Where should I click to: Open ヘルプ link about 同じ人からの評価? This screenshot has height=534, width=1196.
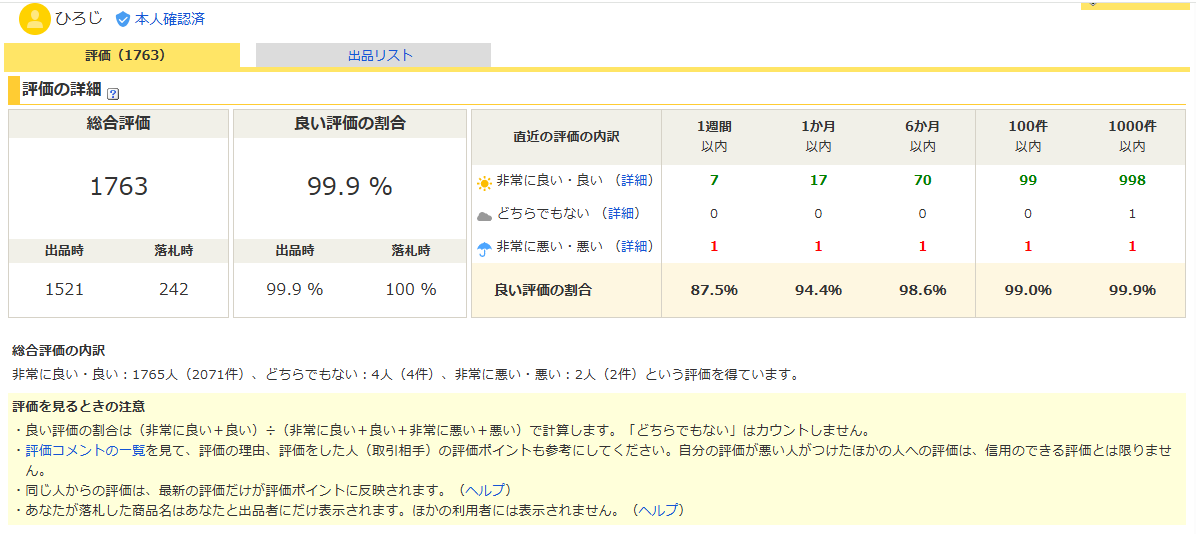pos(487,490)
